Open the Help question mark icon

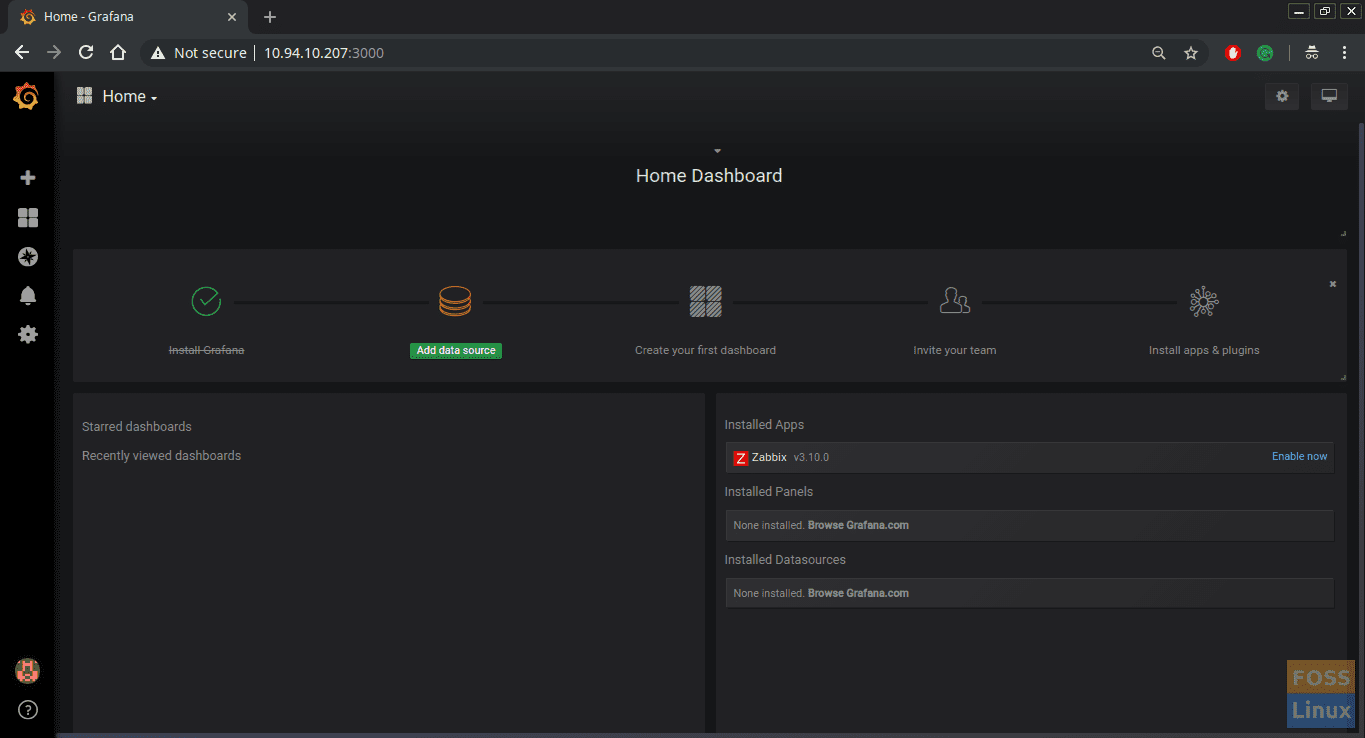coord(28,710)
